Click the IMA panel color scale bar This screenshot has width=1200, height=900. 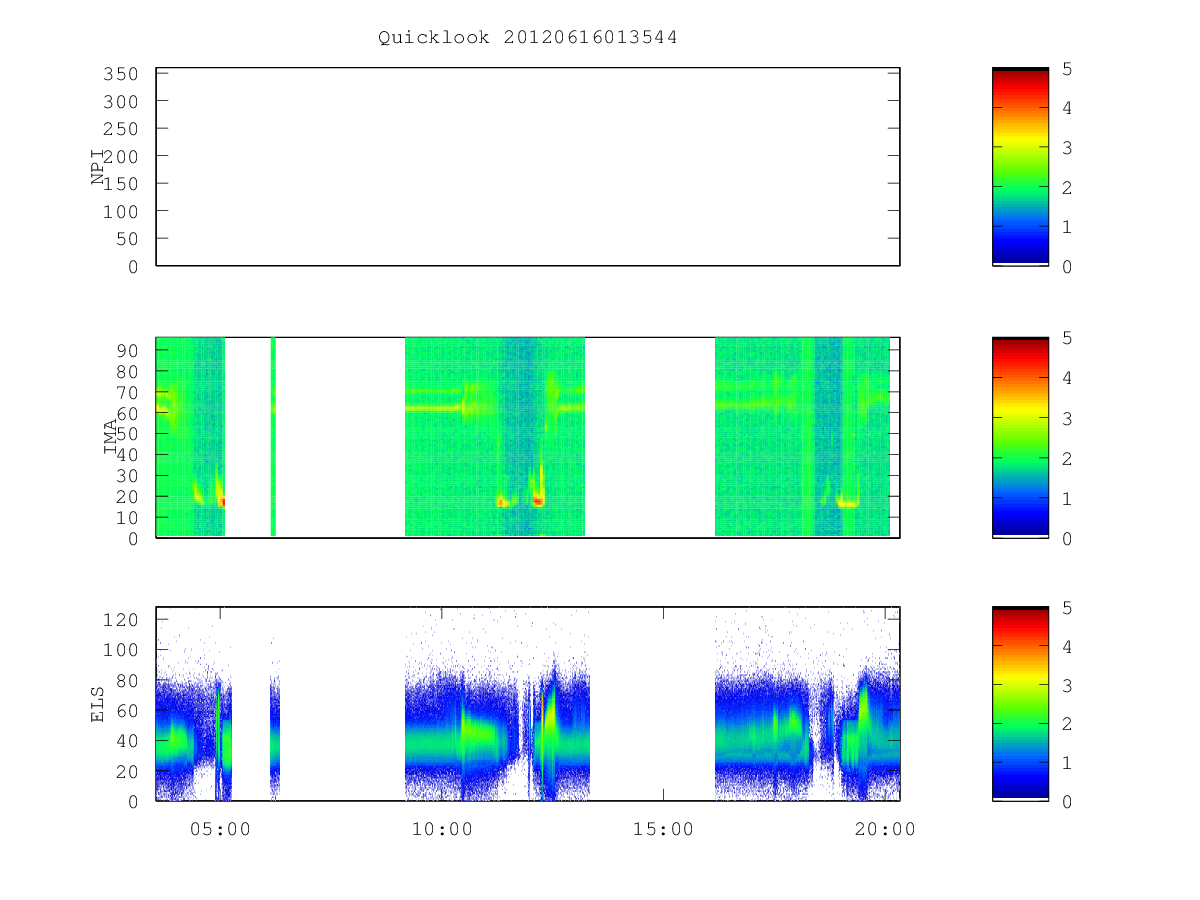tap(1020, 437)
